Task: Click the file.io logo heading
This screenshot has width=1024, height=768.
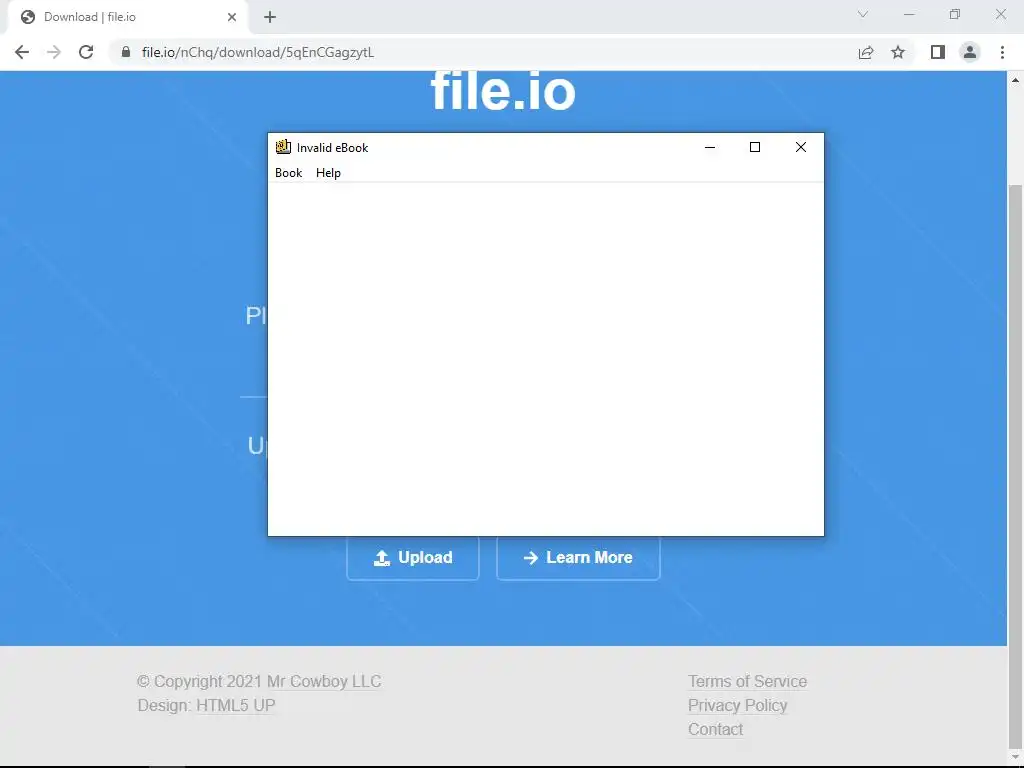Action: tap(503, 91)
